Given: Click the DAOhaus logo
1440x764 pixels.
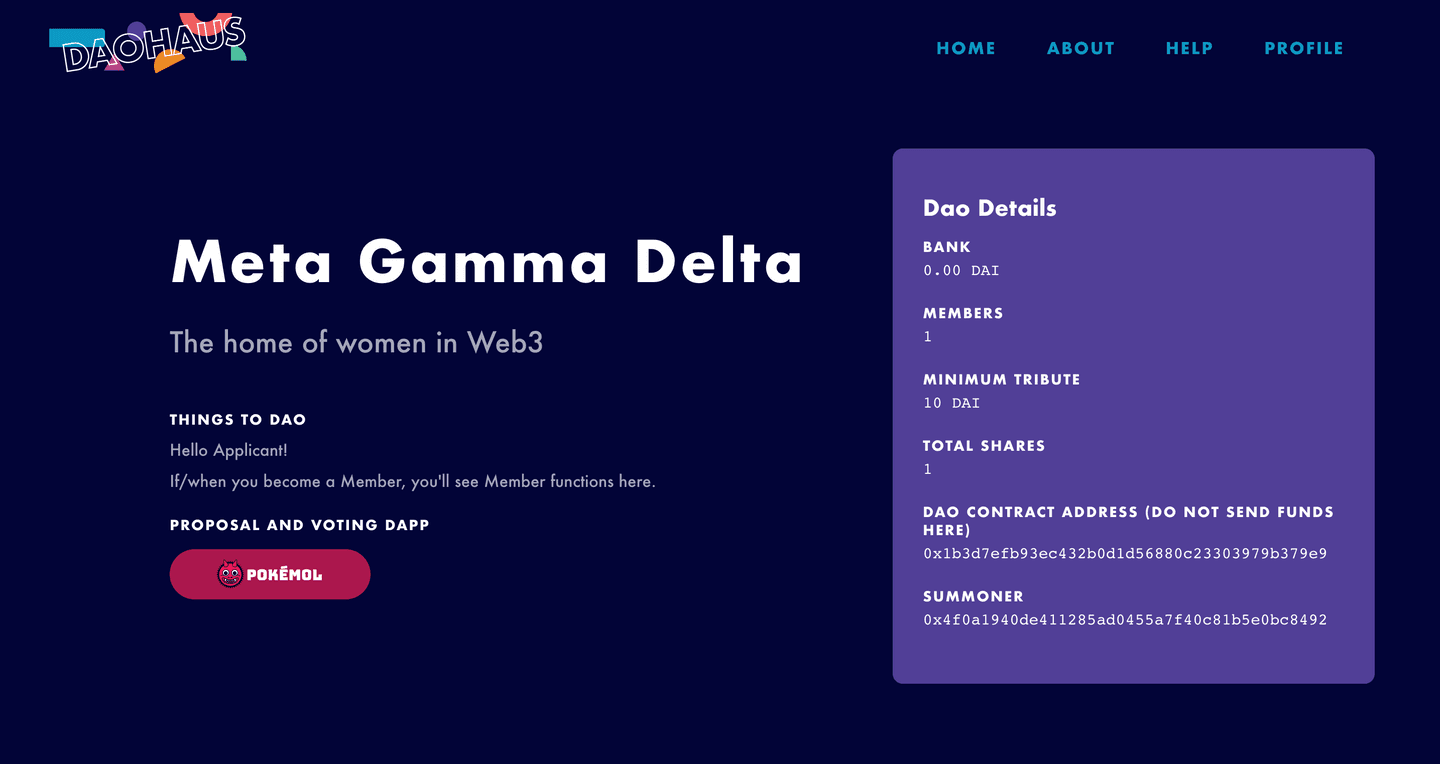Looking at the screenshot, I should [148, 43].
